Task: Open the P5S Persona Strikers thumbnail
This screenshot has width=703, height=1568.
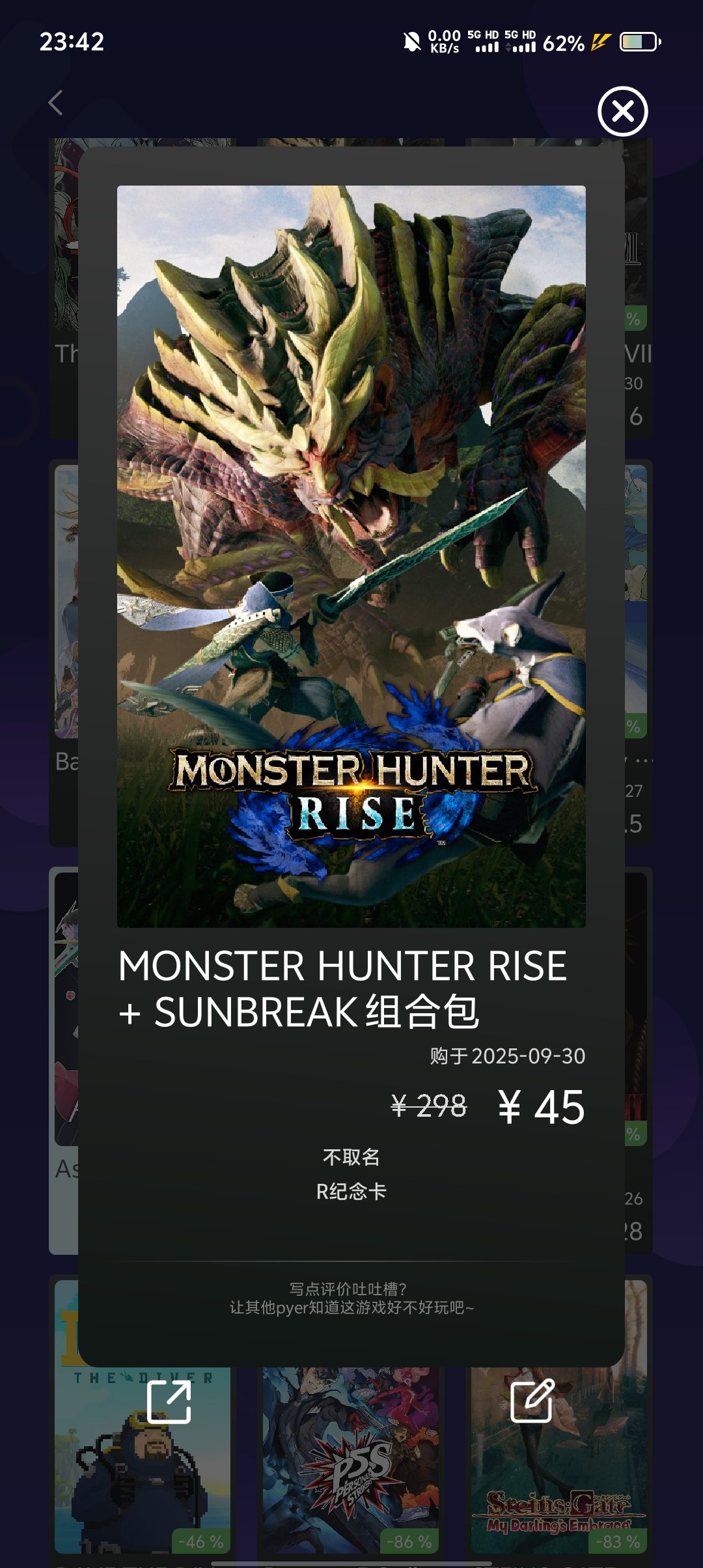Action: click(x=351, y=1459)
